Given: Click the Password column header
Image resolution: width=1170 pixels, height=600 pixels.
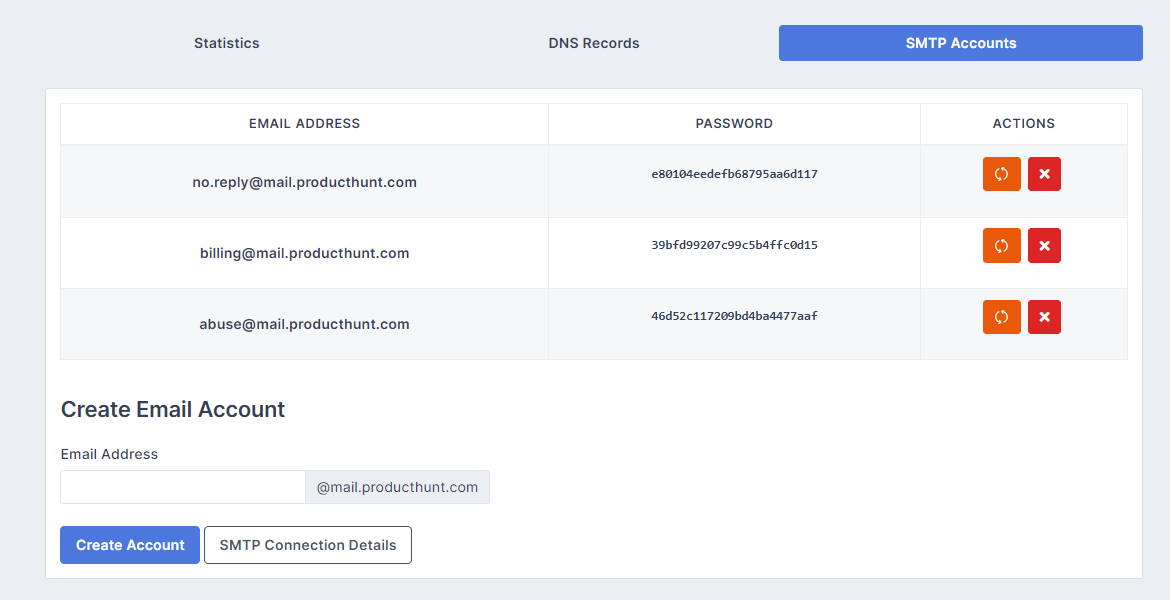Looking at the screenshot, I should tap(734, 124).
